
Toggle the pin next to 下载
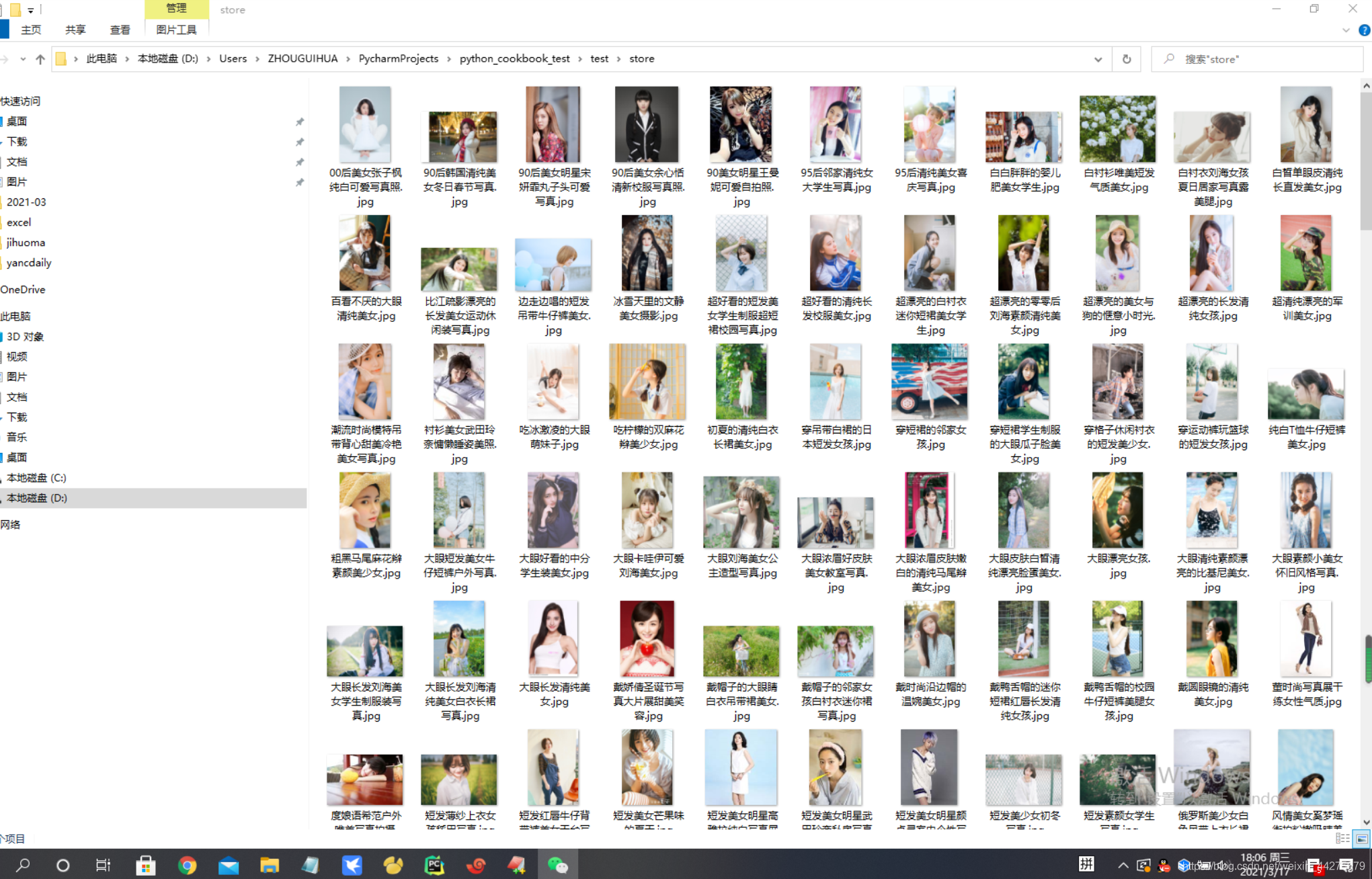(300, 142)
